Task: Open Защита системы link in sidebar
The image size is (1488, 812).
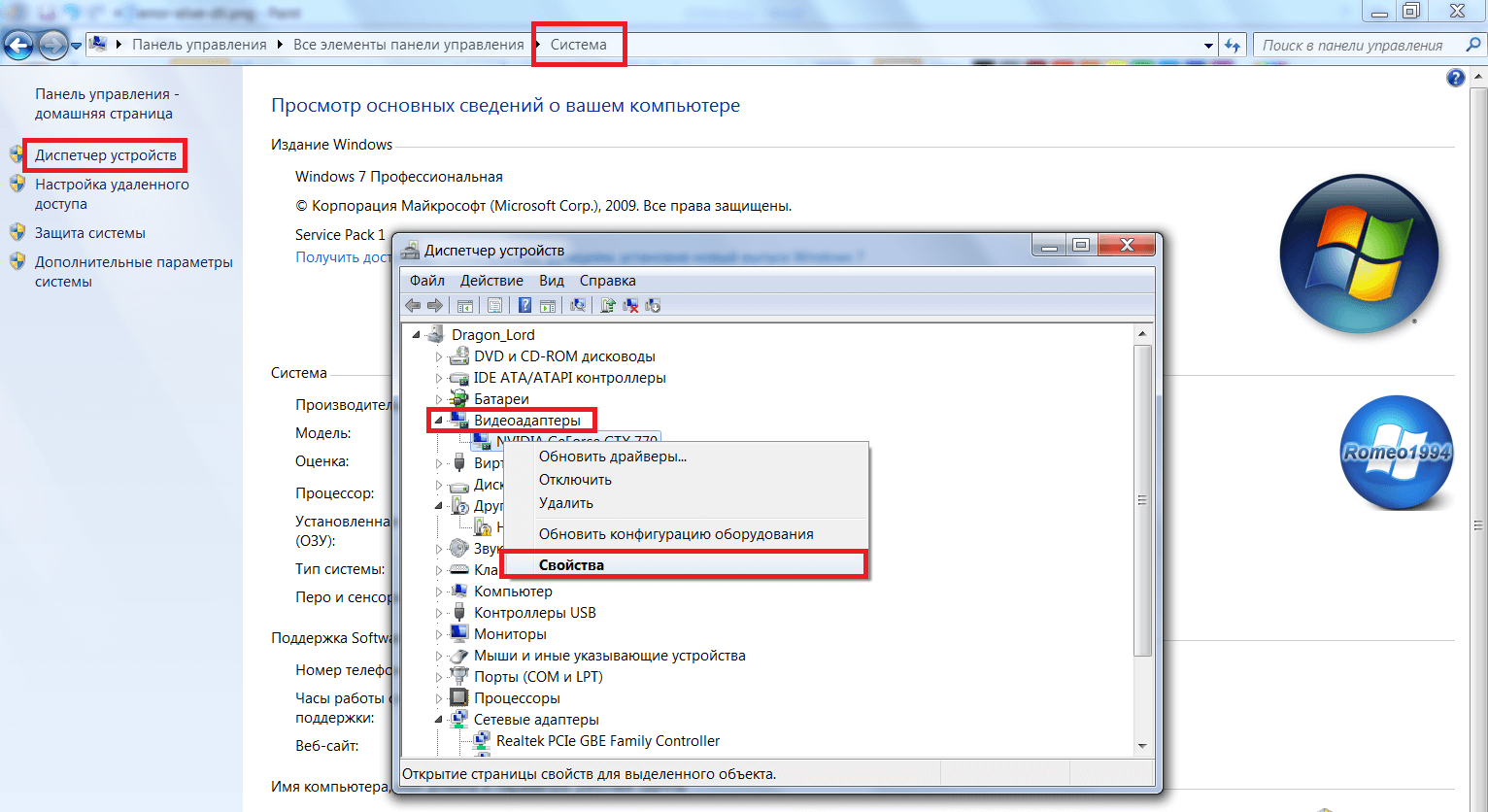Action: point(90,233)
